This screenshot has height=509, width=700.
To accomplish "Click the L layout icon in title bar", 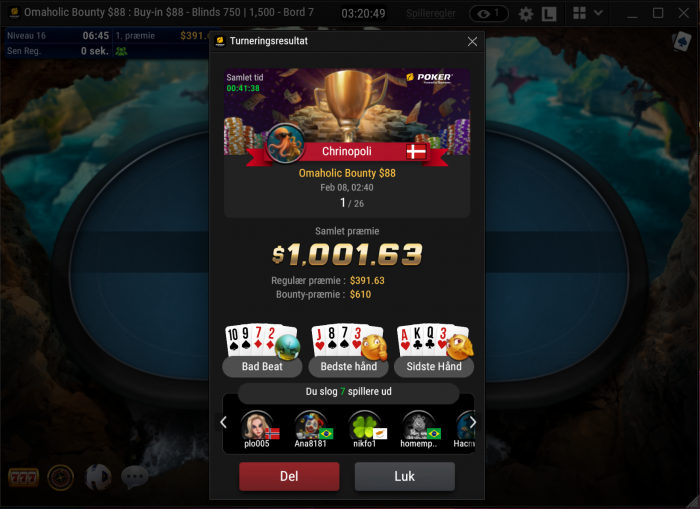I will (x=549, y=14).
